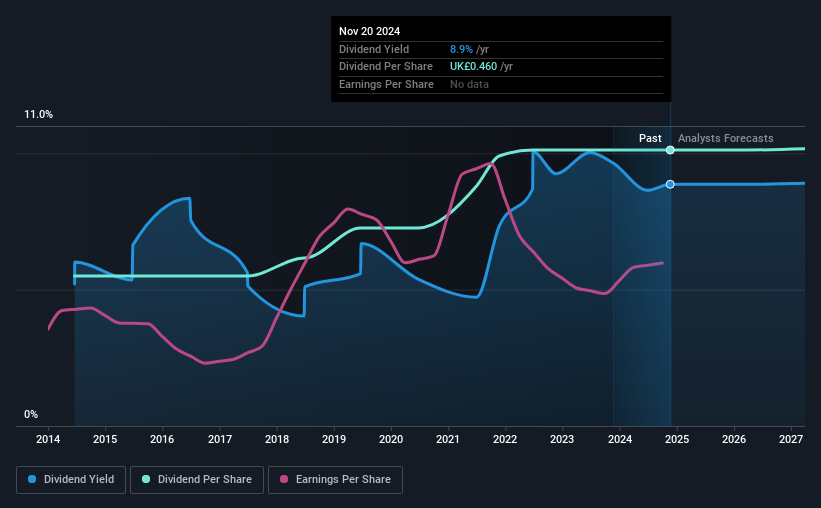
Task: Click the 0% y-axis label
Action: pyautogui.click(x=31, y=414)
